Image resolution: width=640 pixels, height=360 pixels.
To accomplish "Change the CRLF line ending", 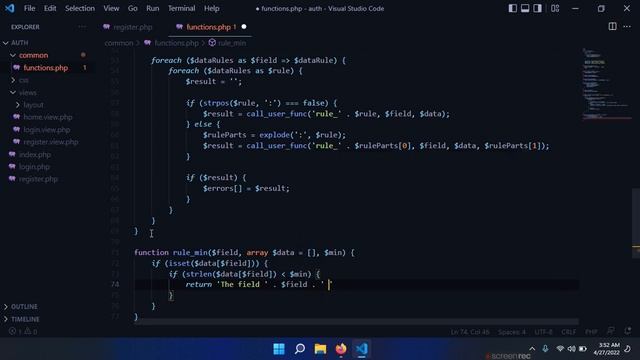I will [569, 332].
